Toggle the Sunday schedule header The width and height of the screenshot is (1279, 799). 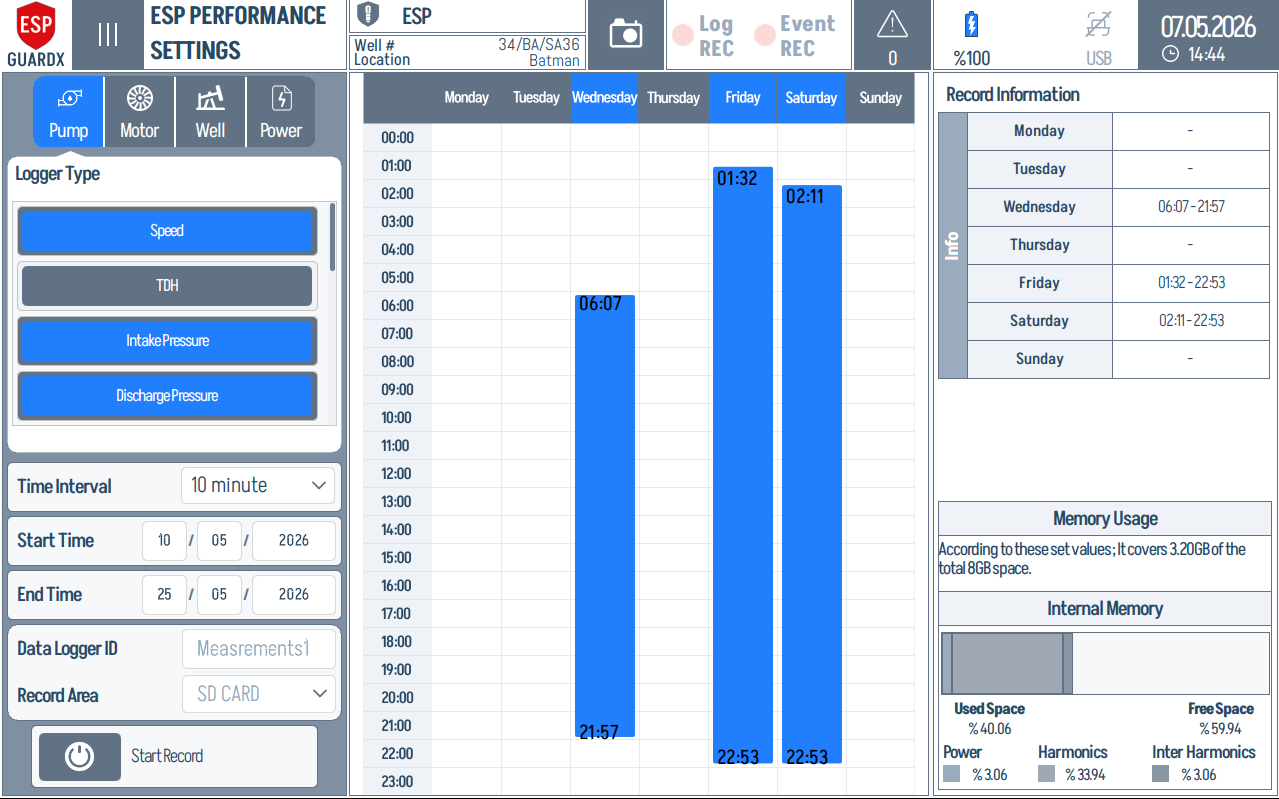tap(880, 98)
